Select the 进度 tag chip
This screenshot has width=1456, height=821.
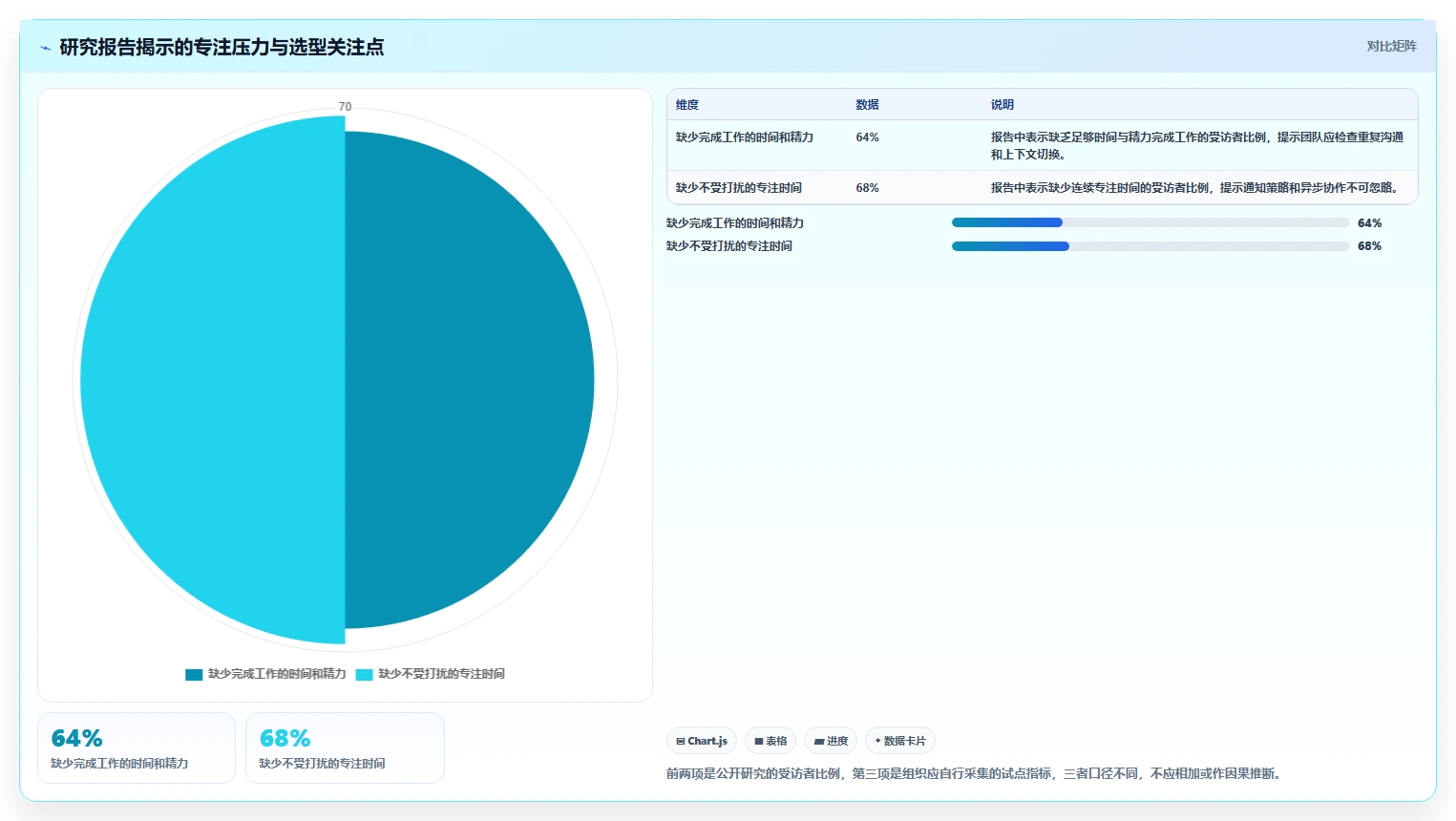pyautogui.click(x=831, y=741)
